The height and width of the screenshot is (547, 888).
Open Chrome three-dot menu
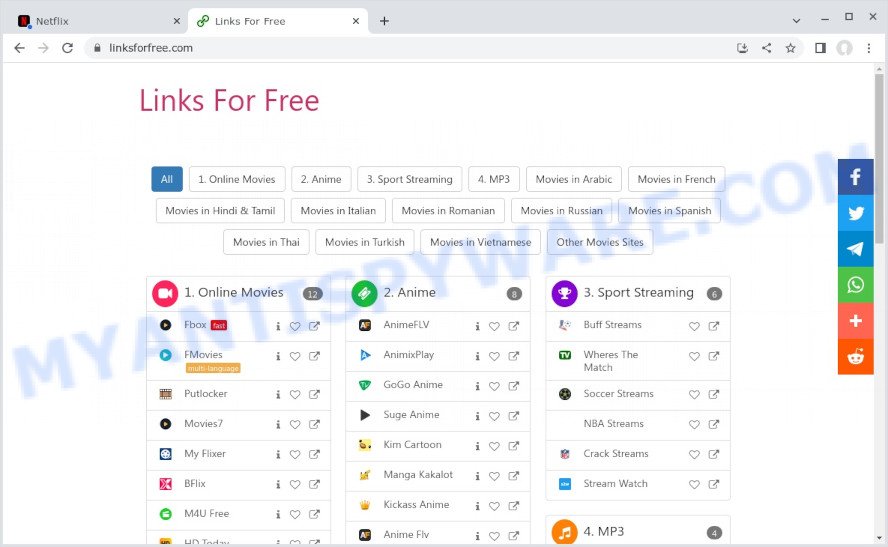[x=869, y=48]
